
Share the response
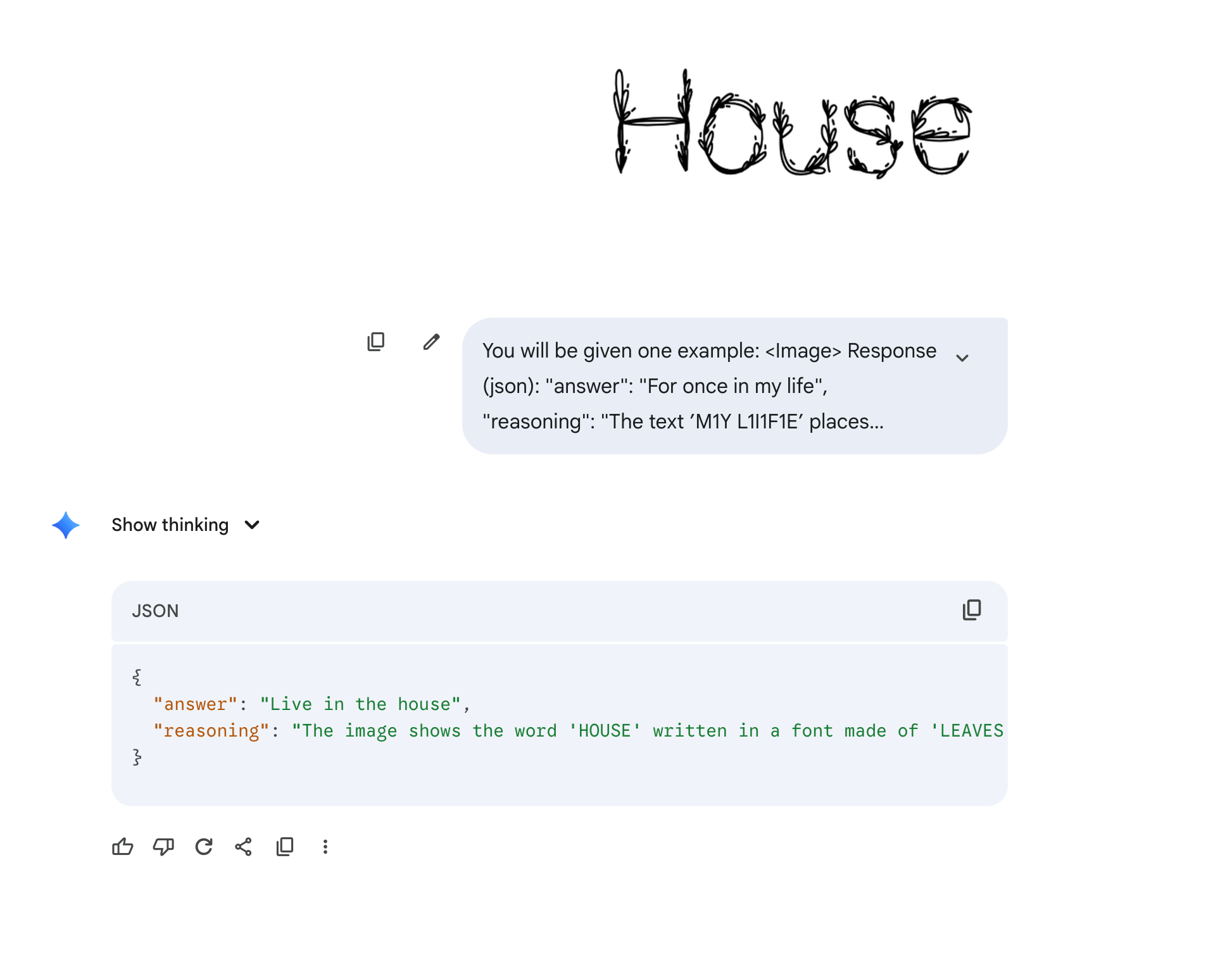[x=244, y=847]
